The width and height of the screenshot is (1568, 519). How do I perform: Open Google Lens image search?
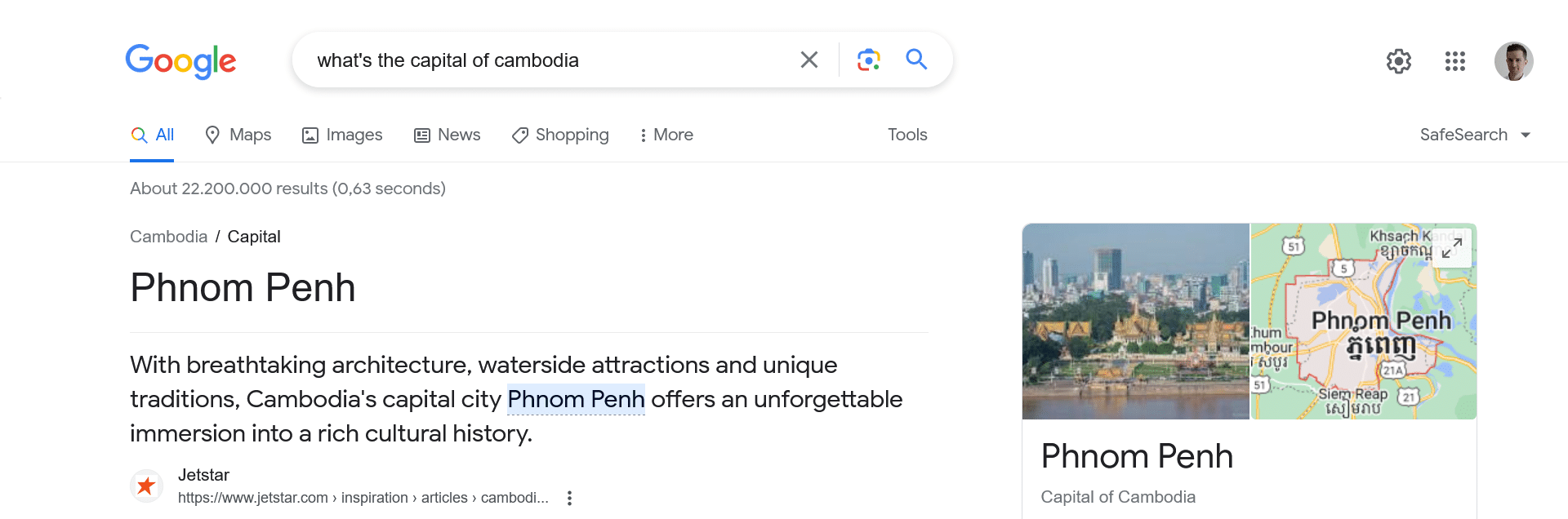(x=868, y=60)
